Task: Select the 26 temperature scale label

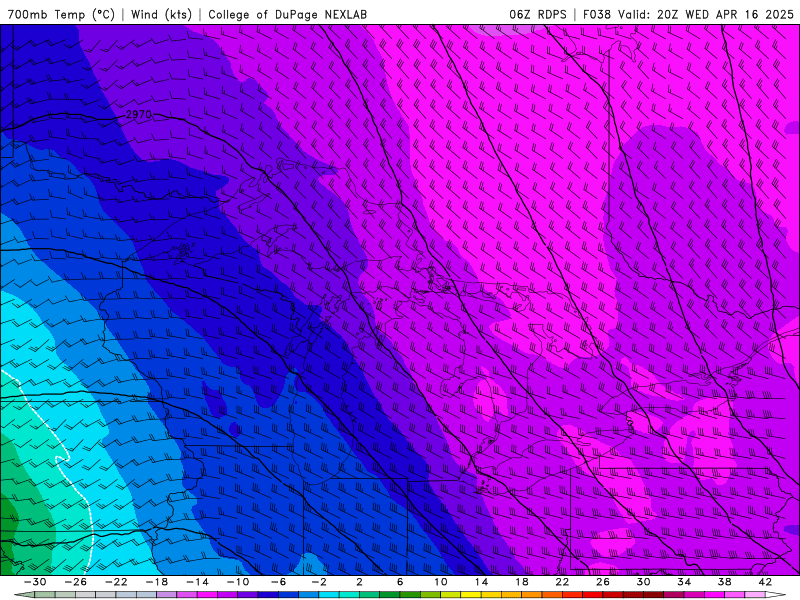Action: 603,582
